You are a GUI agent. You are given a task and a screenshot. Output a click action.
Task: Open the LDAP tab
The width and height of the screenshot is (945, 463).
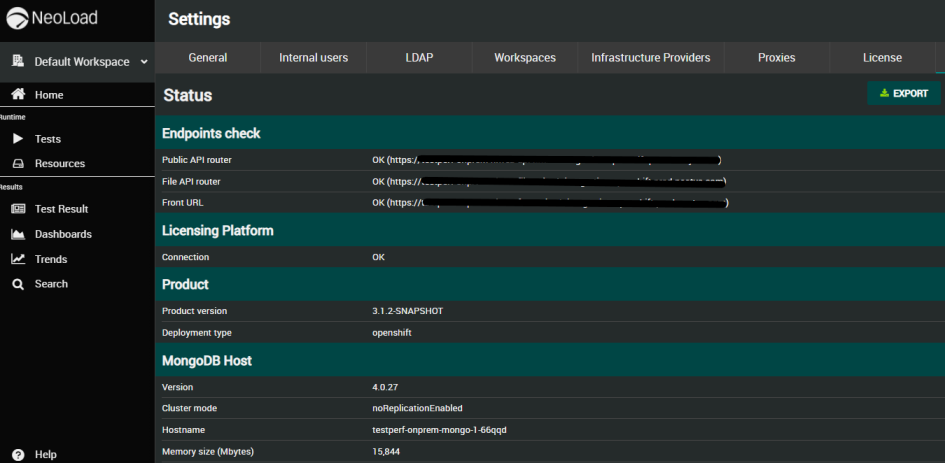click(x=419, y=58)
